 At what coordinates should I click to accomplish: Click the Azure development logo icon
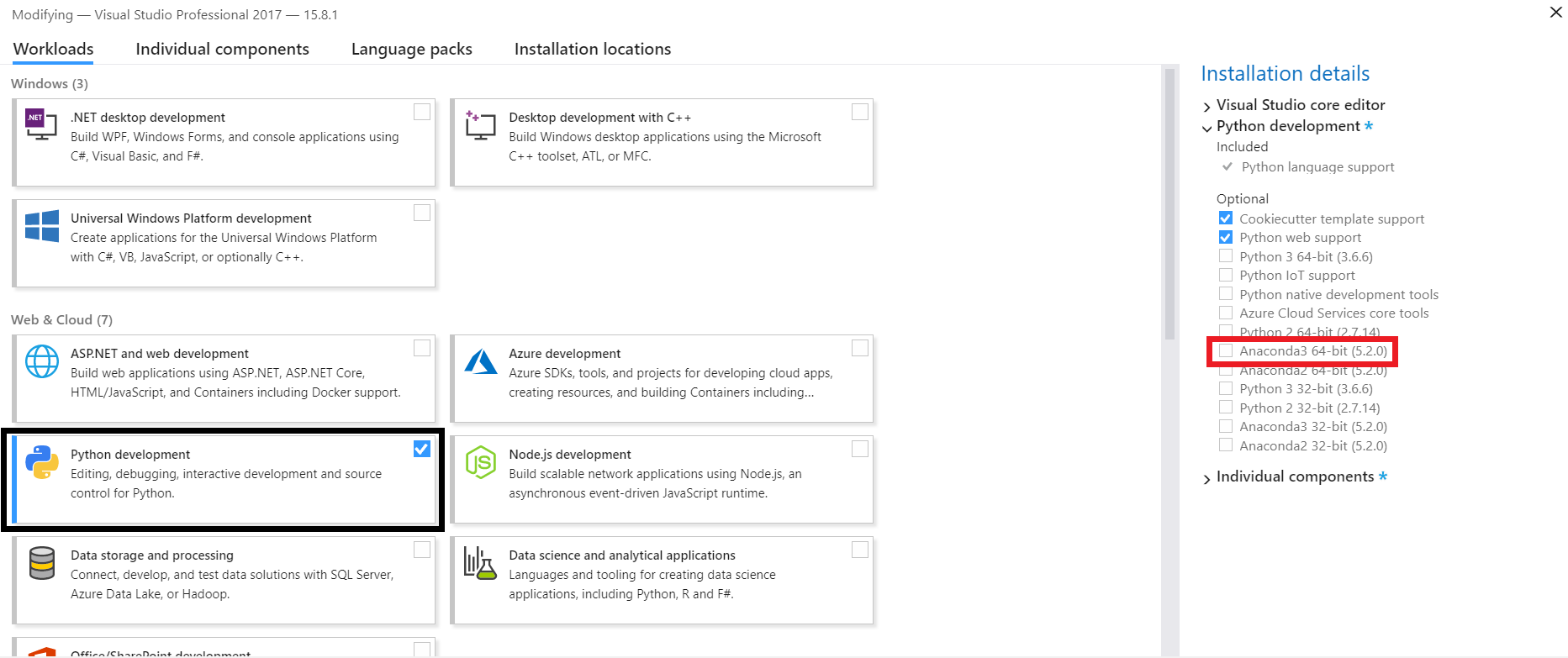click(x=480, y=361)
